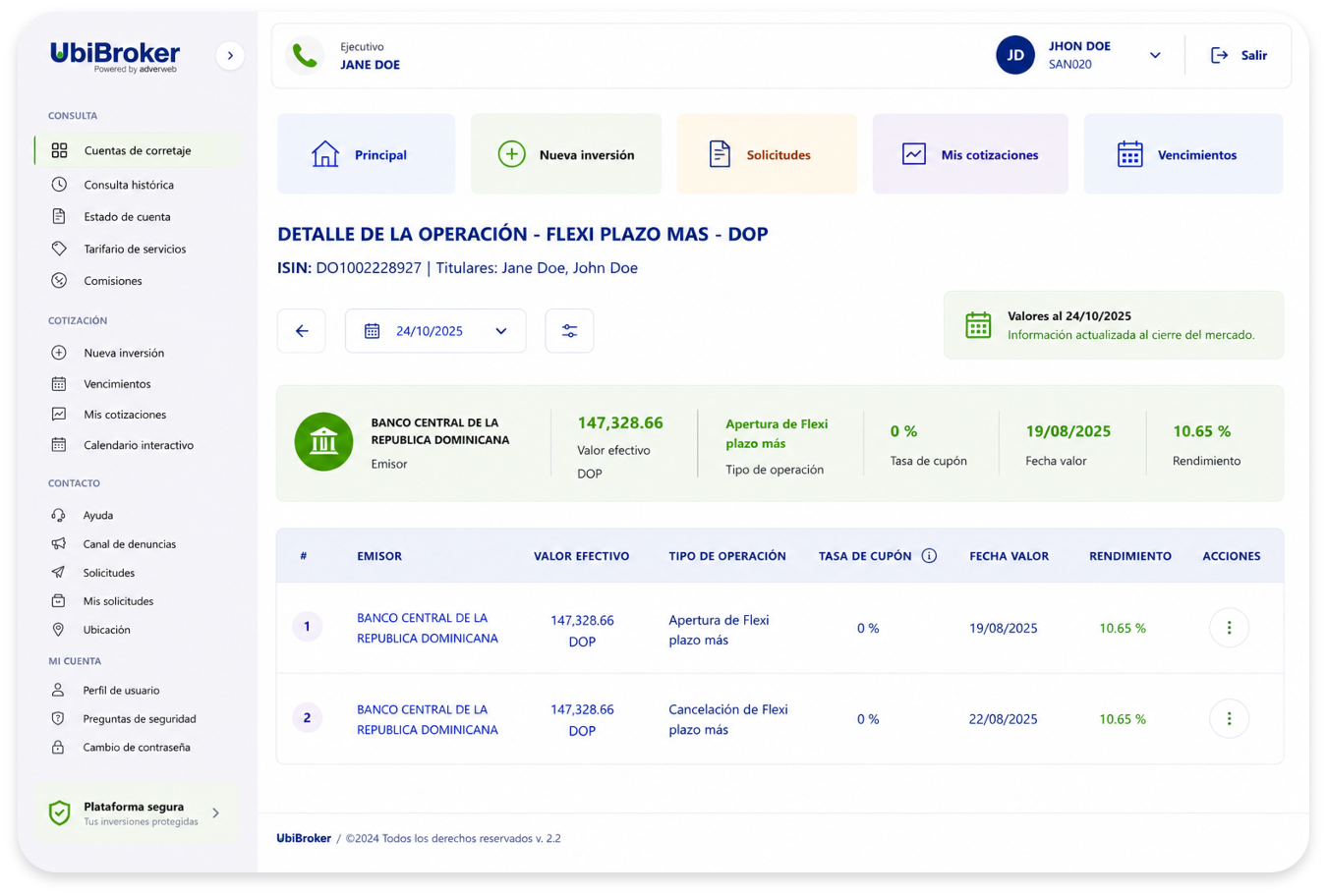Click the Tasa de cupón info icon
1327x896 pixels.
pyautogui.click(x=929, y=556)
